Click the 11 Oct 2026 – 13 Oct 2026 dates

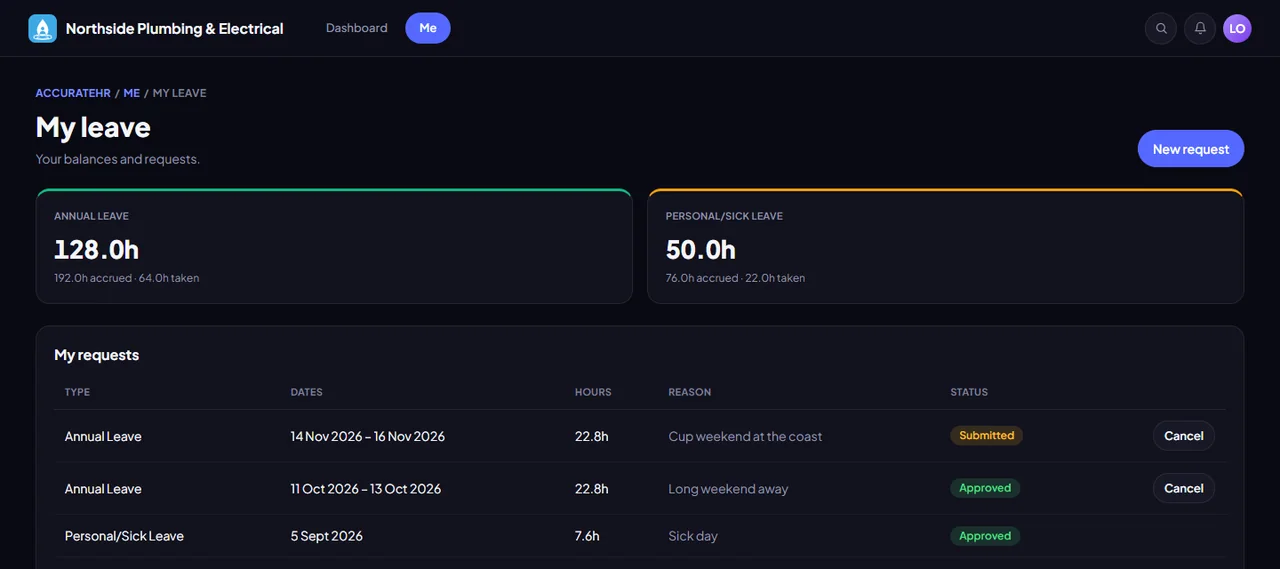[x=366, y=489]
